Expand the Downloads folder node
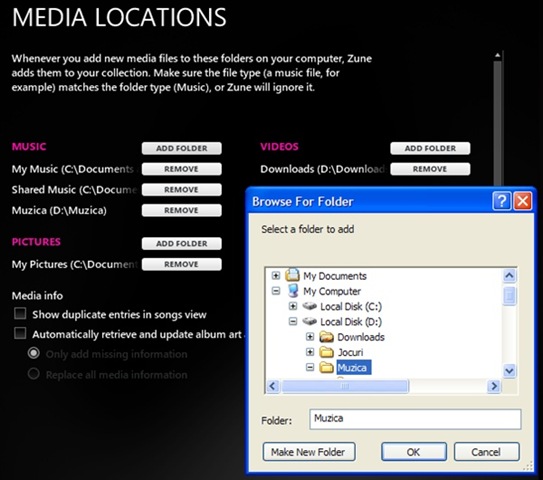This screenshot has width=543, height=480. tap(310, 337)
